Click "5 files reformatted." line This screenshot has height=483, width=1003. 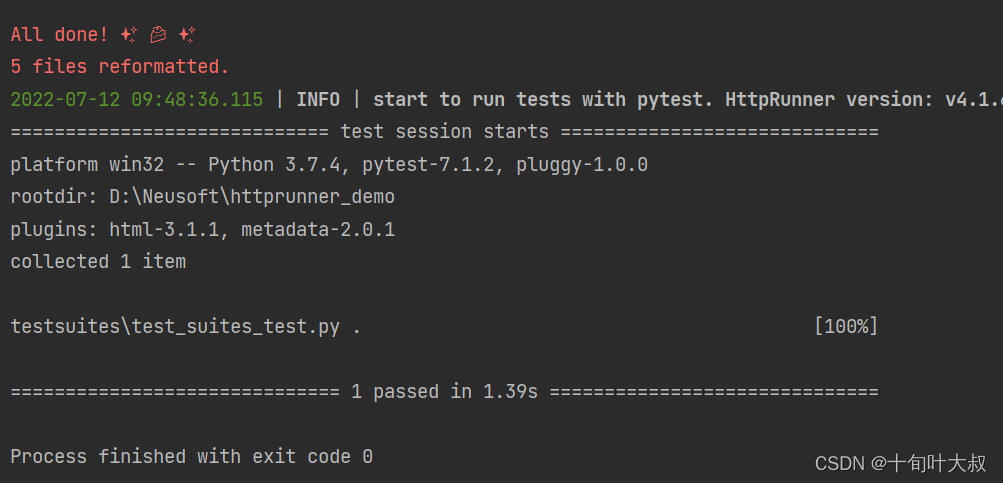[120, 67]
